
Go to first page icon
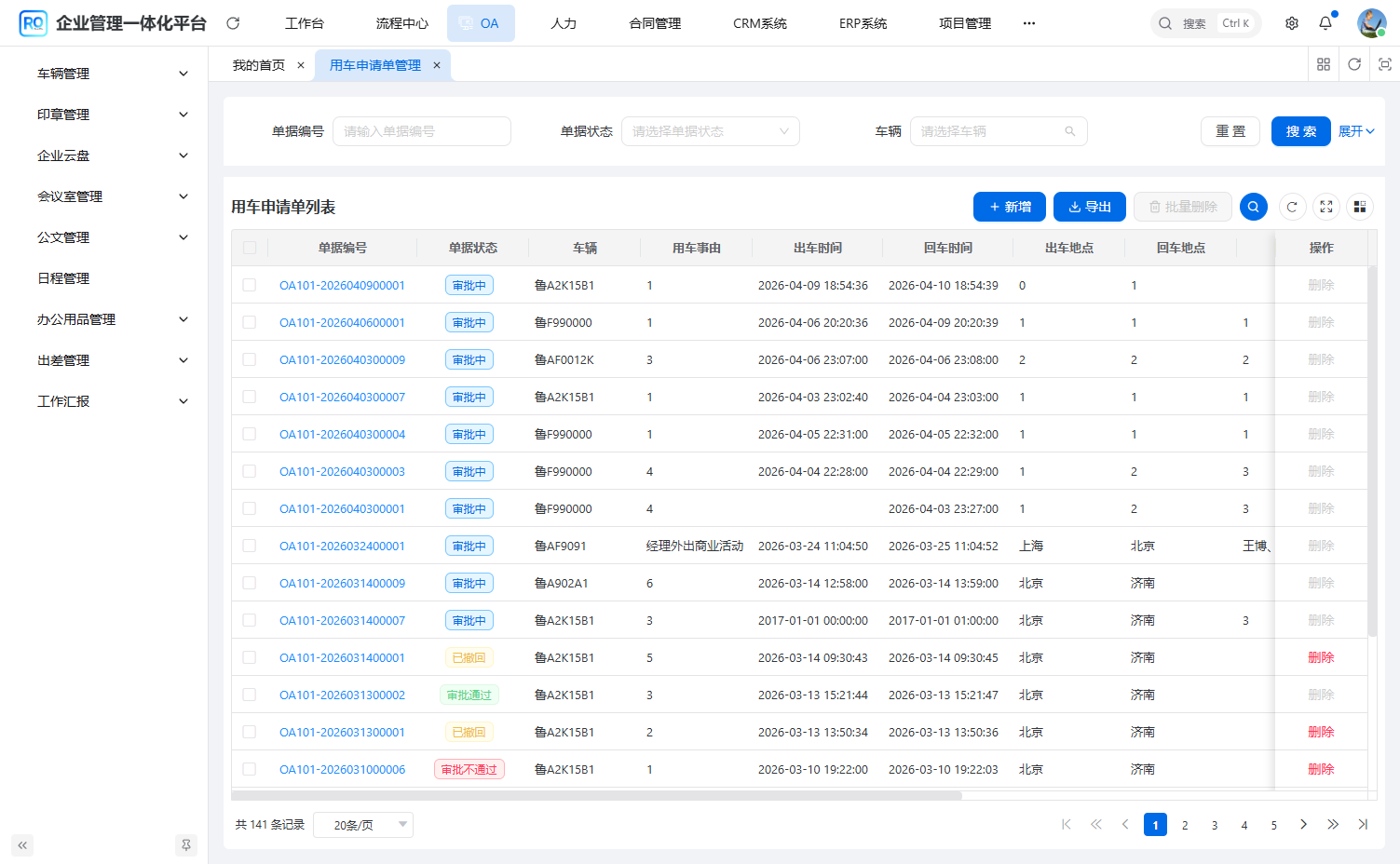1067,825
